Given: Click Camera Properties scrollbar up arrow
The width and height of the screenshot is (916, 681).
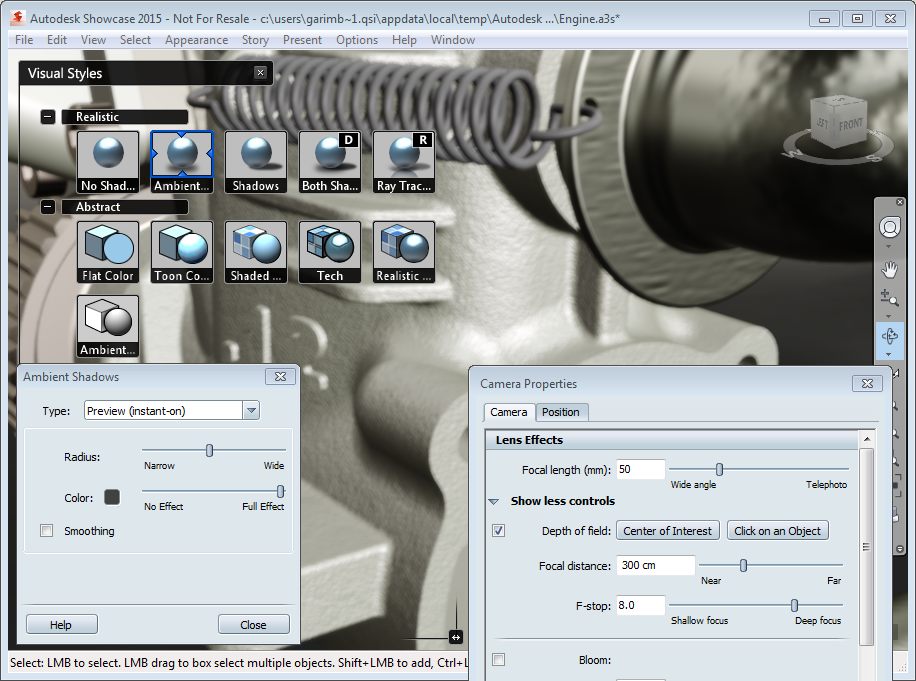Looking at the screenshot, I should click(x=867, y=439).
